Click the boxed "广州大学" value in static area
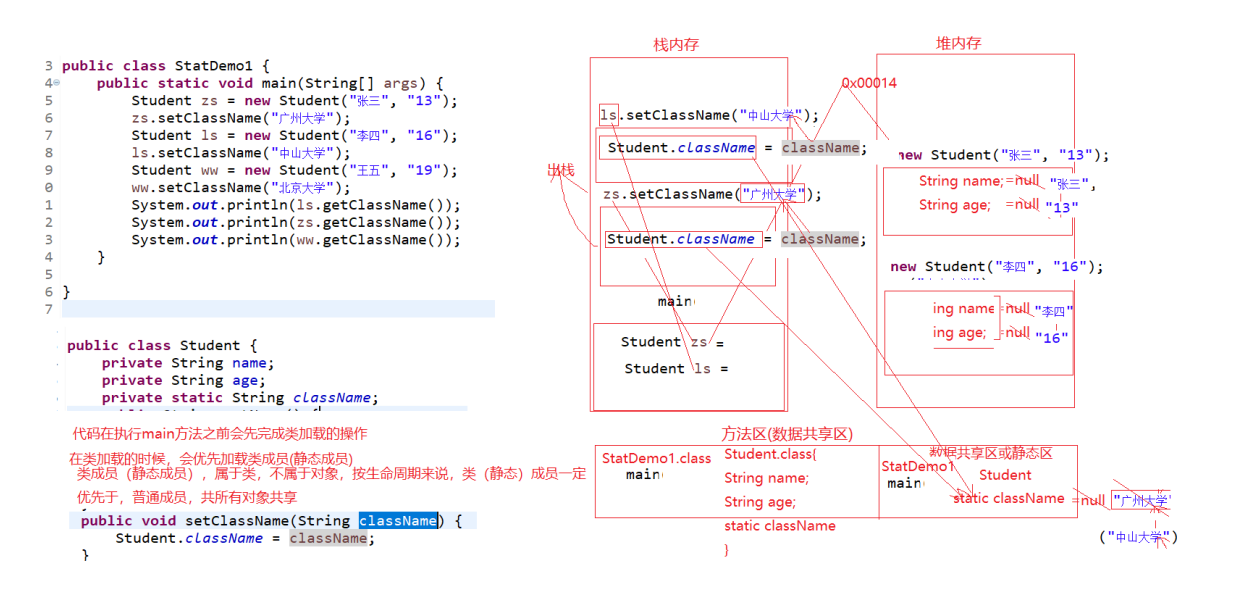This screenshot has width=1236, height=602. [1140, 500]
